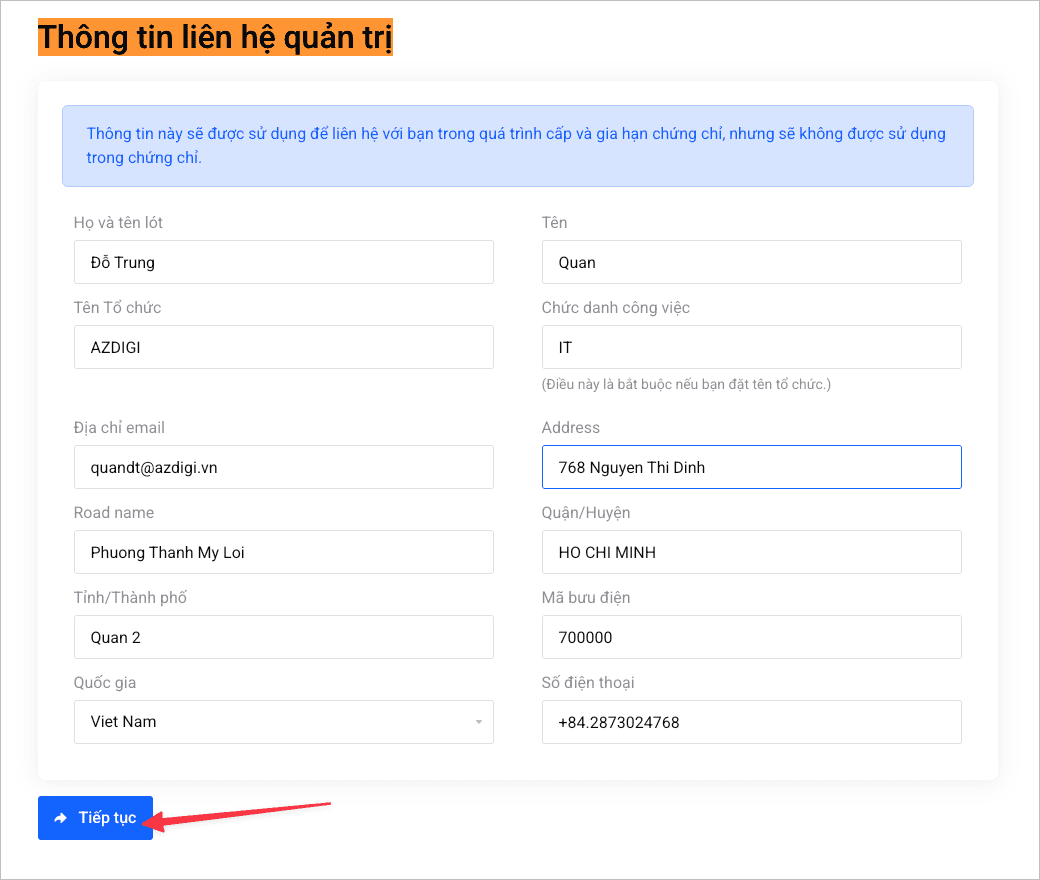Image resolution: width=1040 pixels, height=880 pixels.
Task: Focus the Road name input
Action: [283, 552]
